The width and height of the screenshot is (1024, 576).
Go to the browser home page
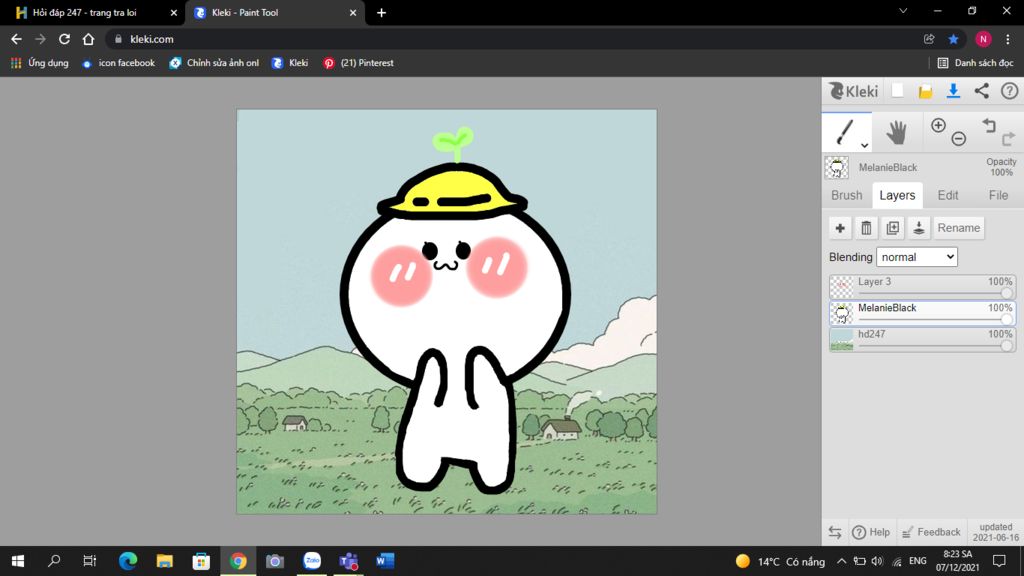pos(88,39)
